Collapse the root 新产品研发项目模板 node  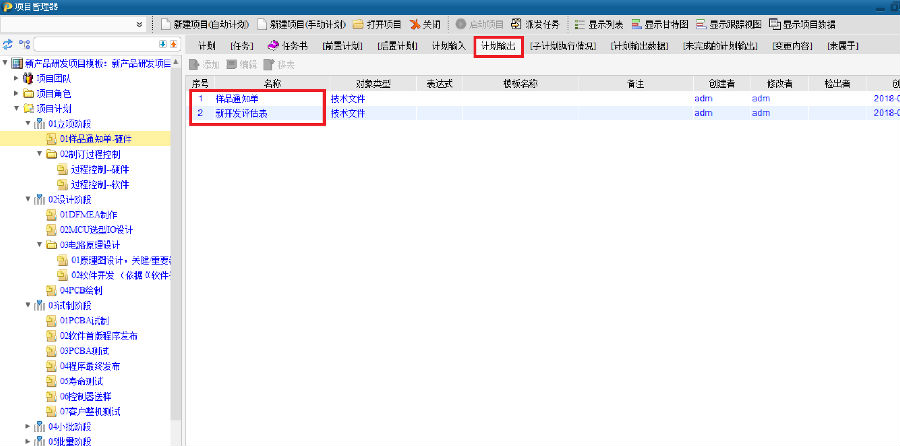coord(5,63)
